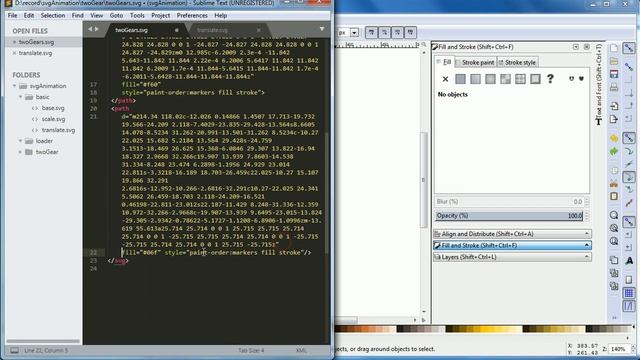Click the bold A text snapping icon
Screen dimensions: 640x360
click(629, 261)
